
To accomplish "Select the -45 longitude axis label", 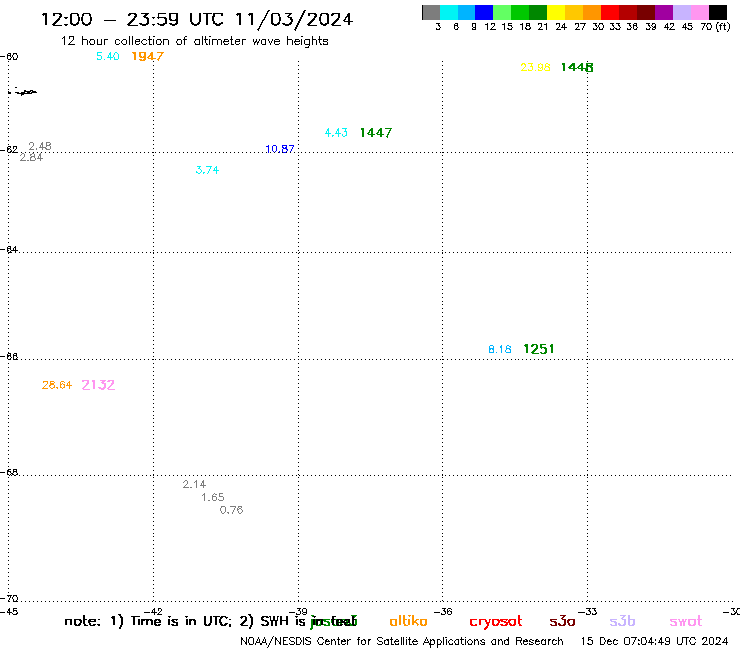I will [x=9, y=612].
